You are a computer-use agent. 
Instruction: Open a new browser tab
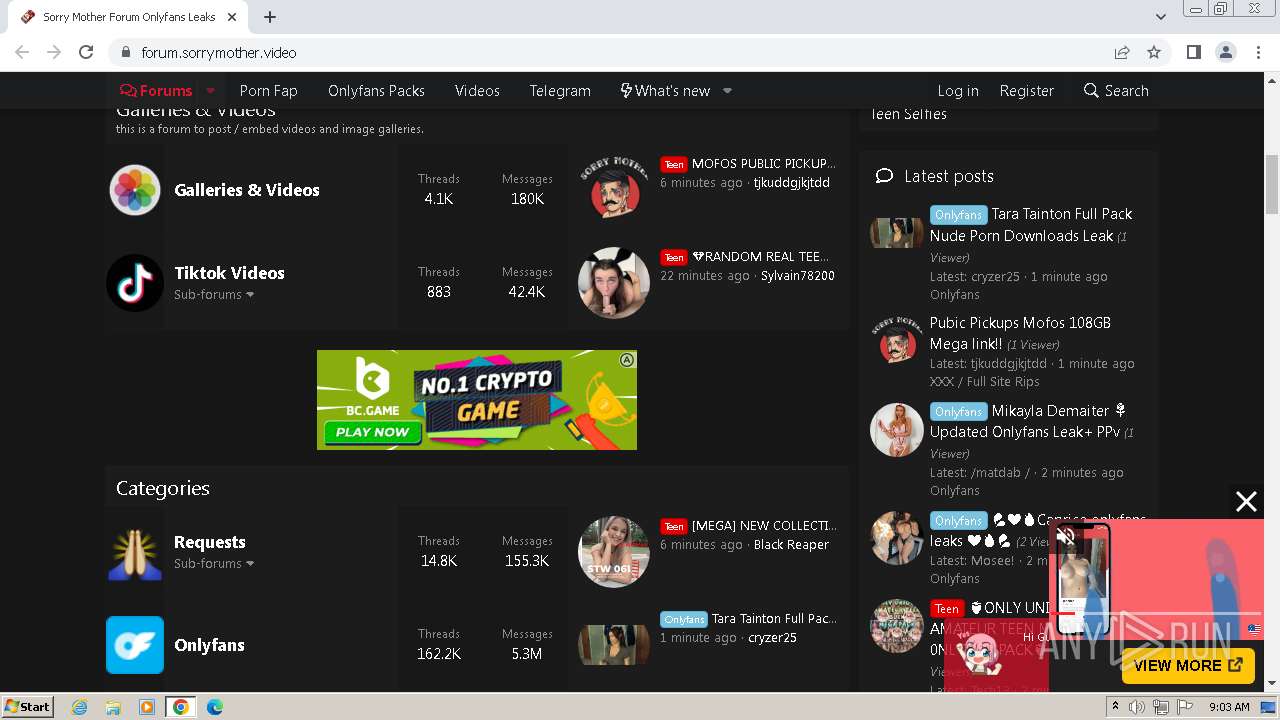point(270,17)
